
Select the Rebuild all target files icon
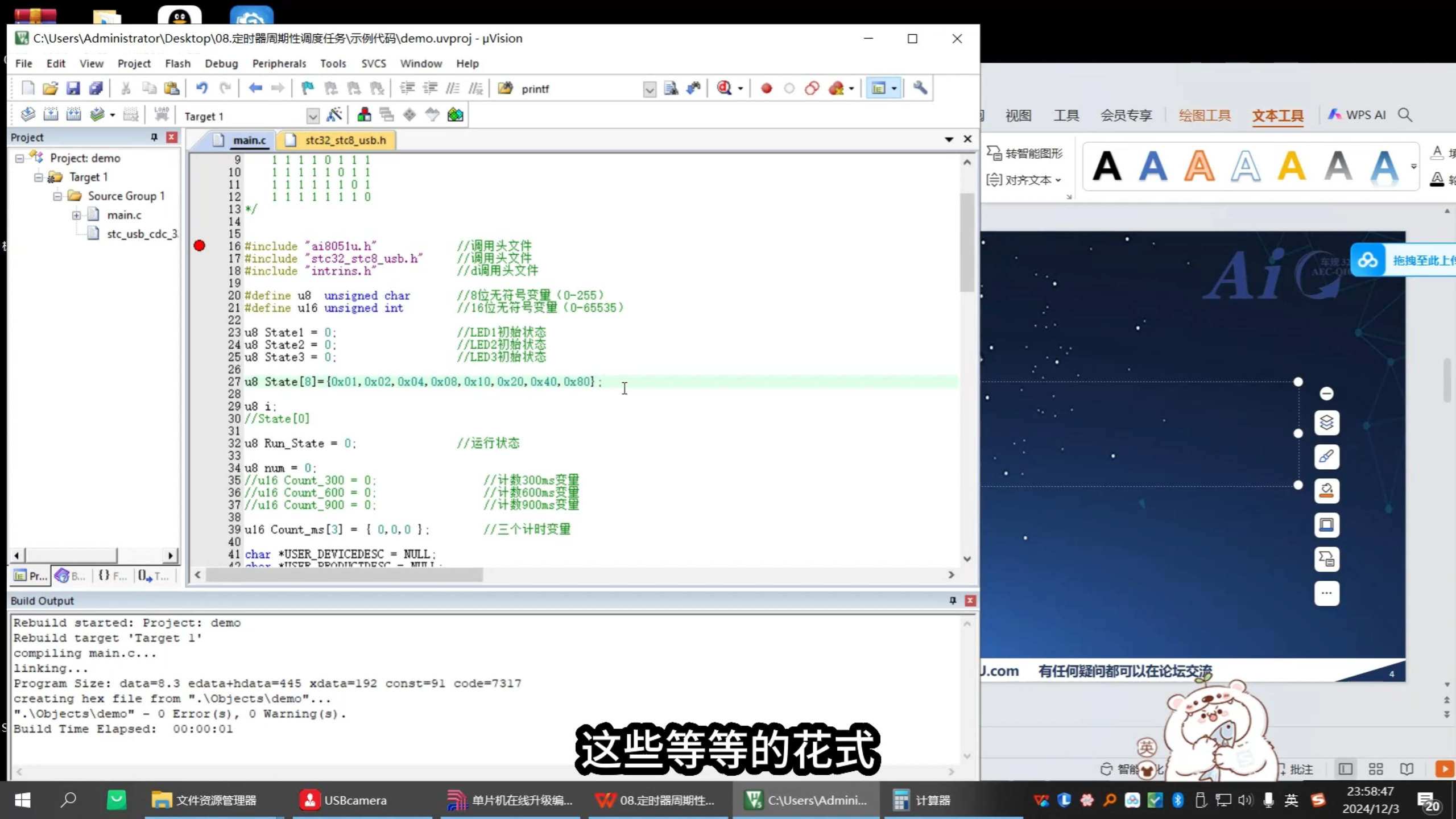[74, 114]
